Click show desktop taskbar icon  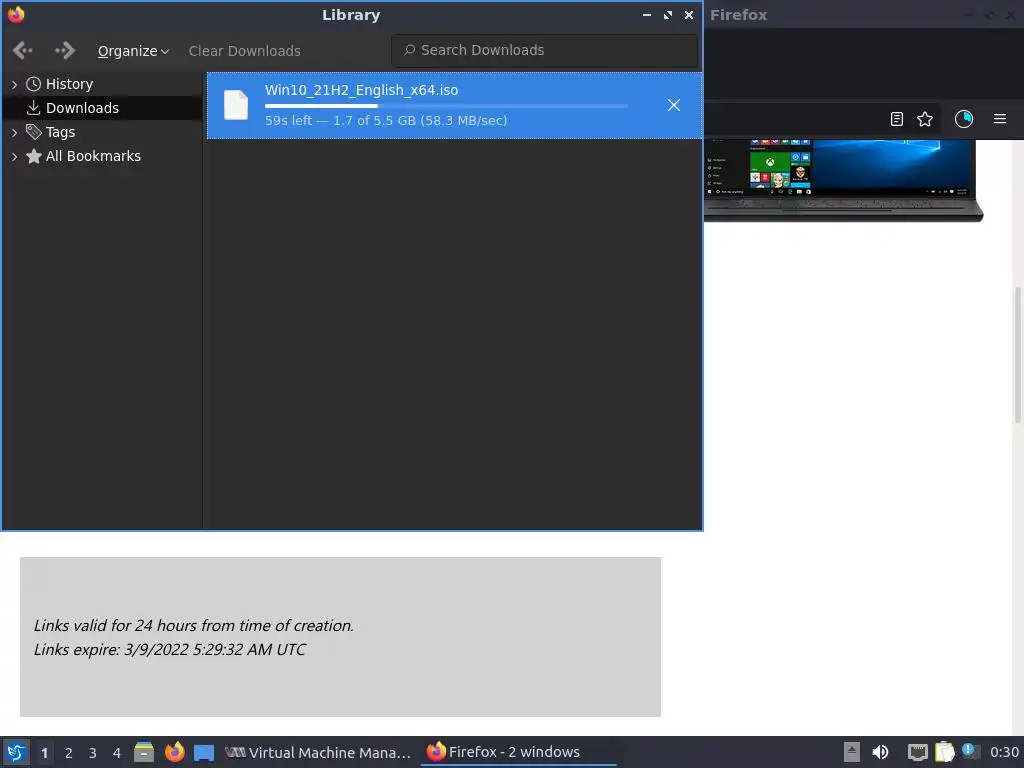204,752
